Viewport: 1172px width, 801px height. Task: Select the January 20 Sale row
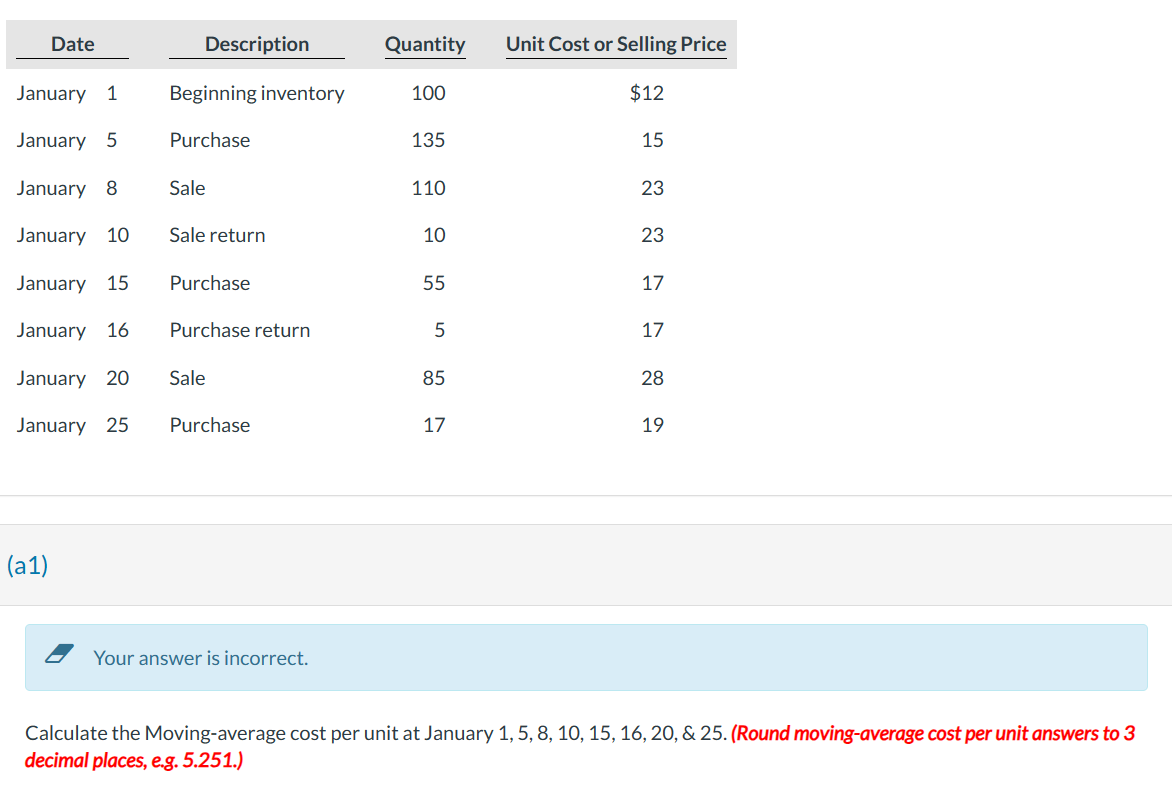pos(187,378)
